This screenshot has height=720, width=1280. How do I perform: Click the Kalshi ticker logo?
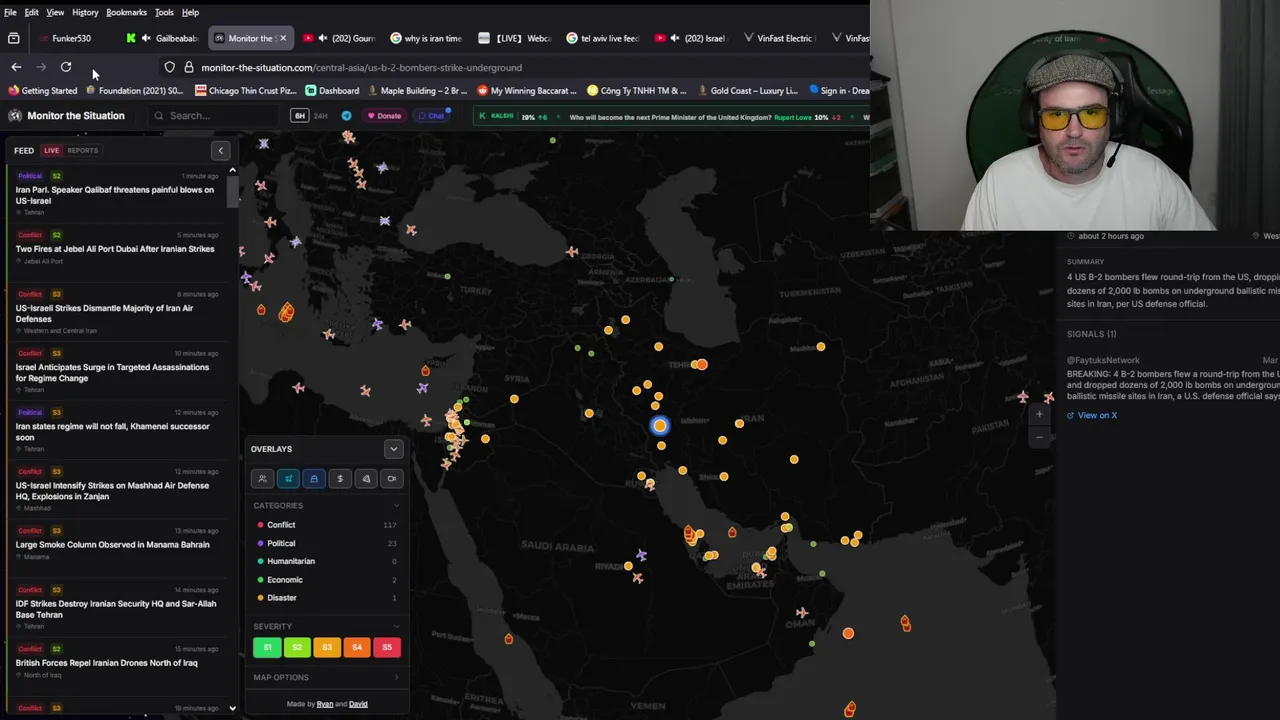[x=496, y=117]
